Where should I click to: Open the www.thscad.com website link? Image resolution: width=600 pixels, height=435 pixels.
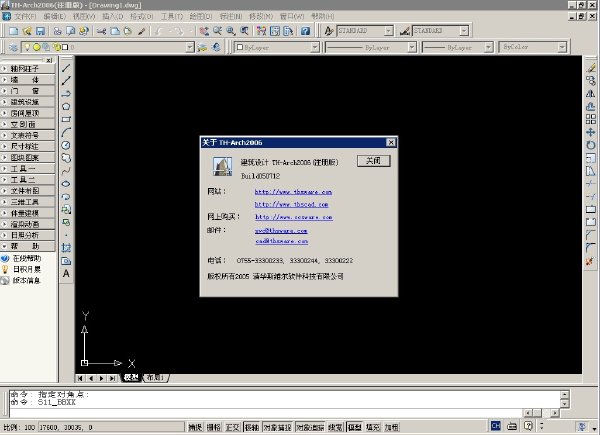(292, 205)
